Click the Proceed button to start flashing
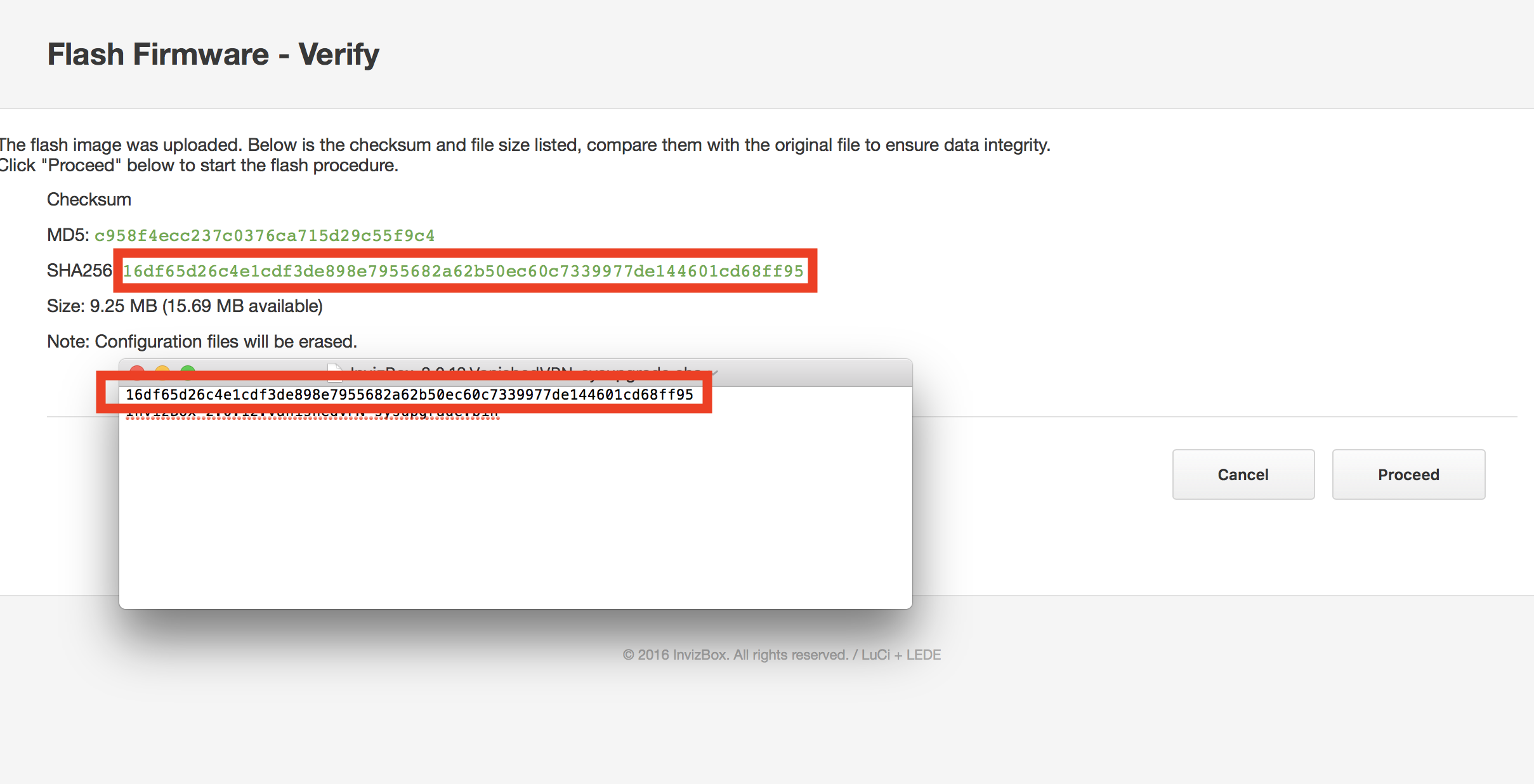Screen dimensions: 1534x784 [x=1408, y=474]
